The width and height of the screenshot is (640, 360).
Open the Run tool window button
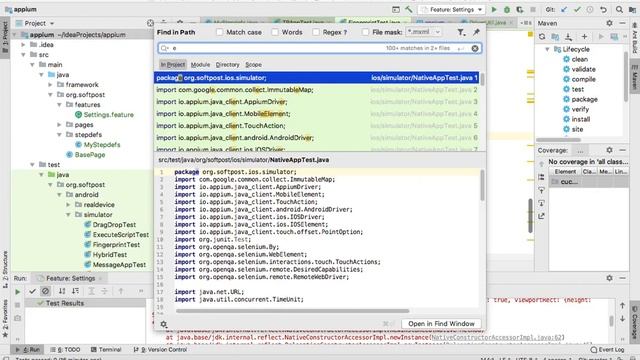tap(28, 350)
